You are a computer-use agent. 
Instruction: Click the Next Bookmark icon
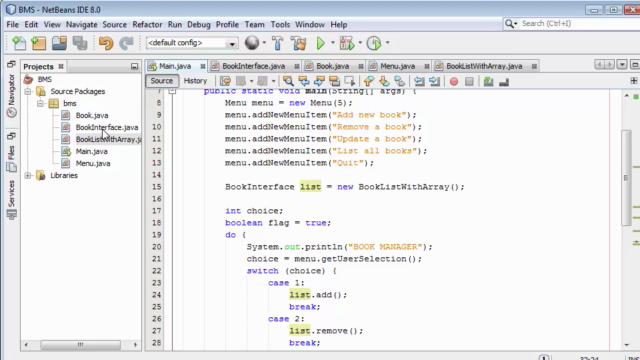(384, 81)
